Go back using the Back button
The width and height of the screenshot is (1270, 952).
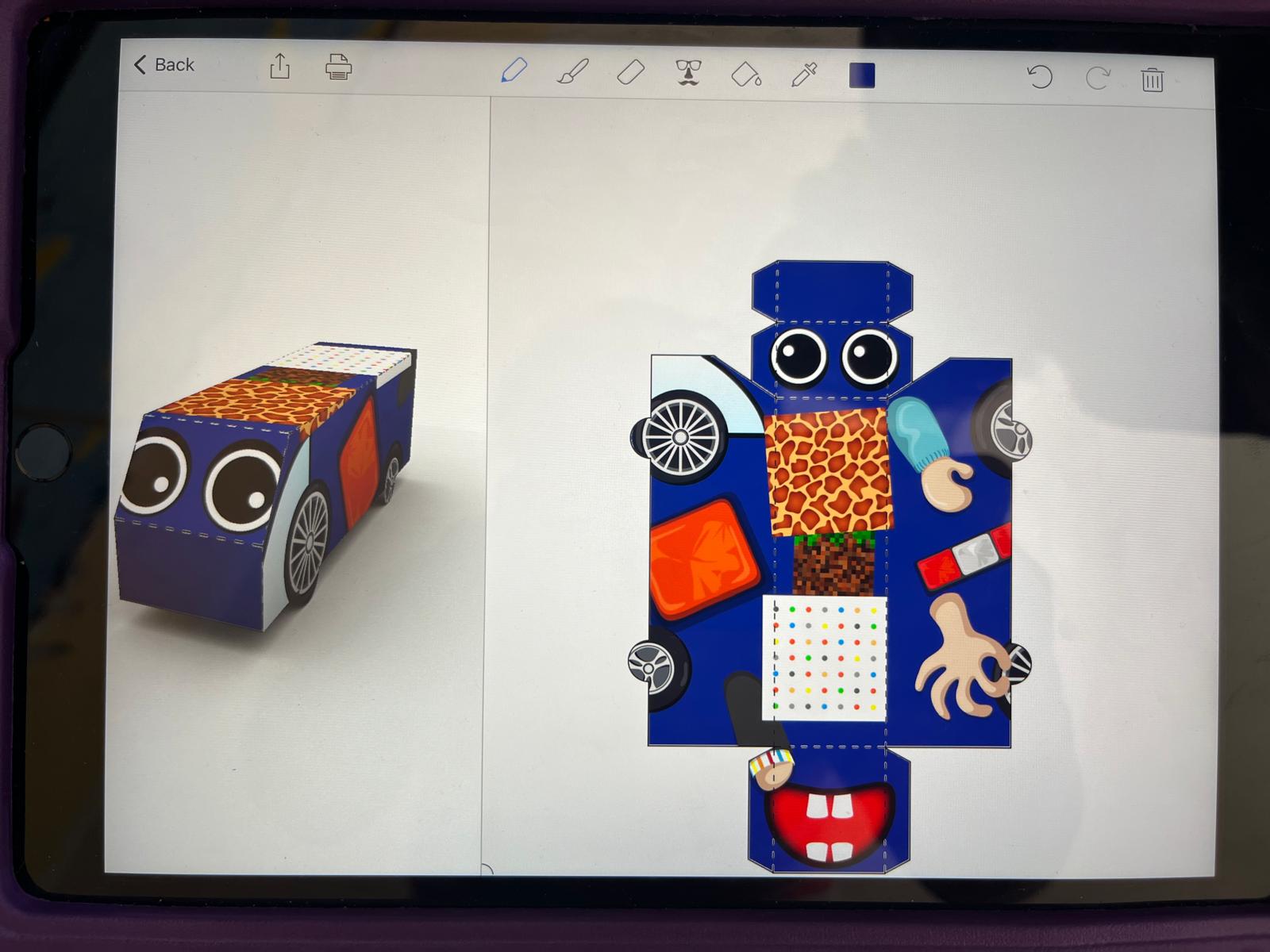click(x=164, y=64)
